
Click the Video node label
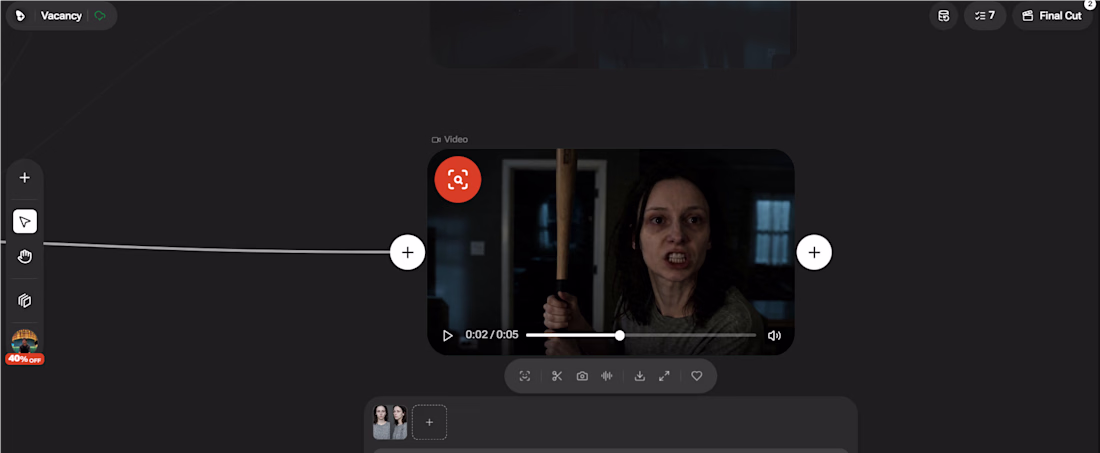click(x=450, y=140)
